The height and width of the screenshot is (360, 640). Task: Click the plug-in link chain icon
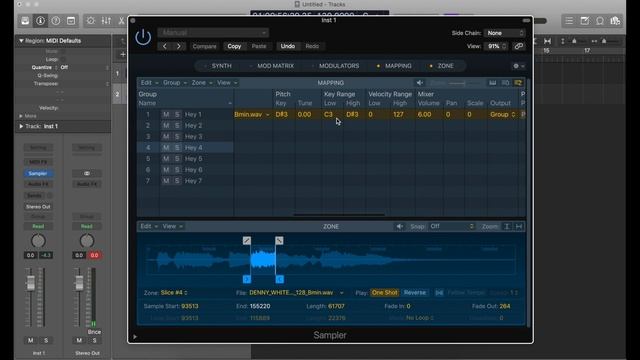(x=518, y=46)
